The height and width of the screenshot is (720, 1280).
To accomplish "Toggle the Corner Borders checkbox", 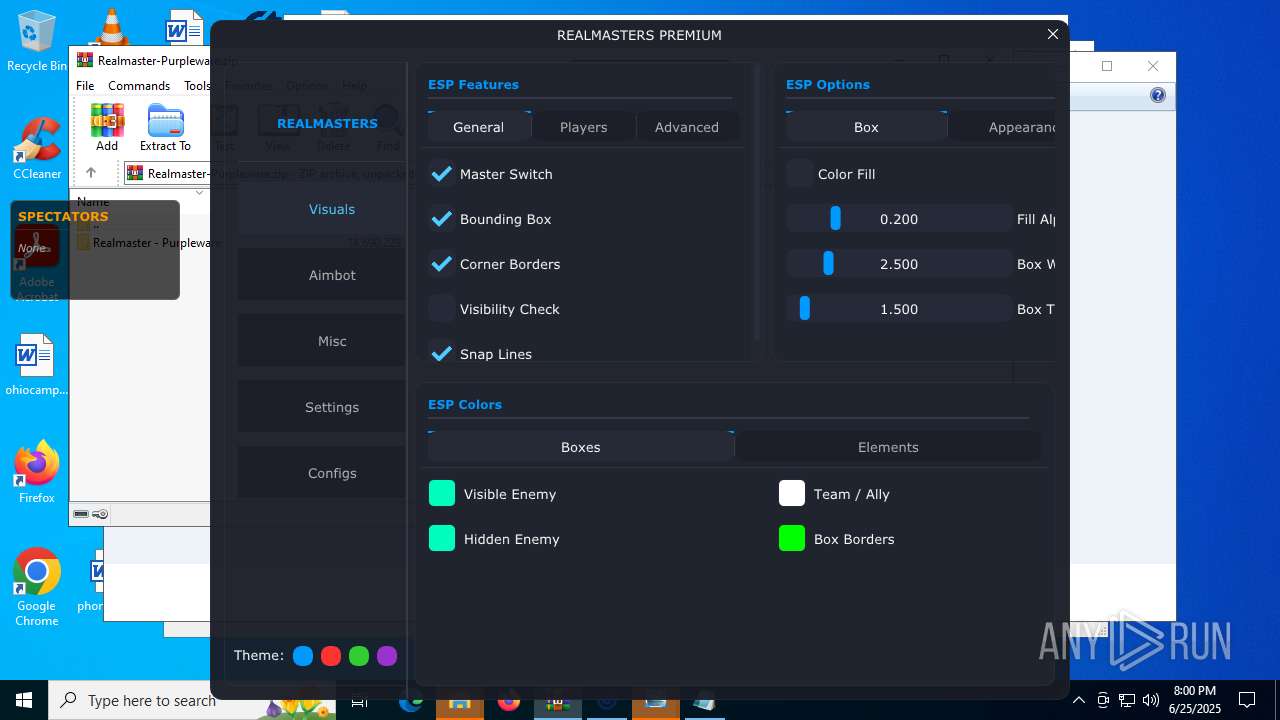I will coord(441,264).
